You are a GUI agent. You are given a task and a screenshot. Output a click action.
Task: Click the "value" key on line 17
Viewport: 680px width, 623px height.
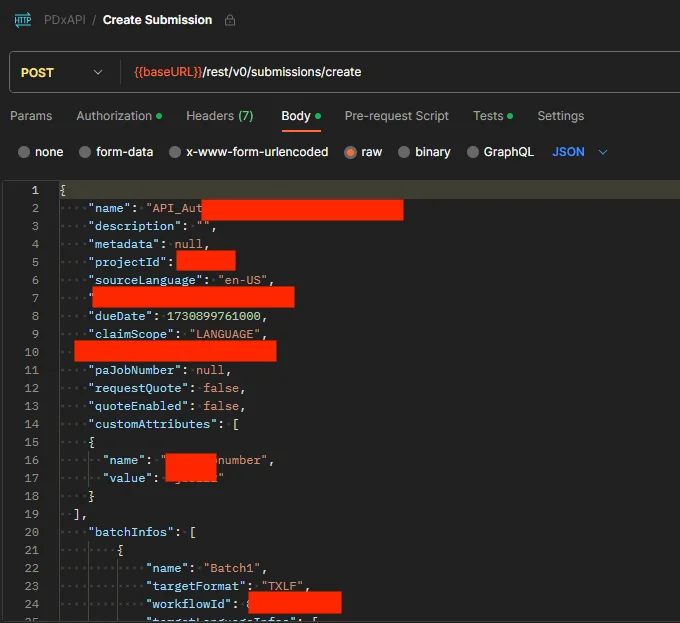pyautogui.click(x=127, y=478)
